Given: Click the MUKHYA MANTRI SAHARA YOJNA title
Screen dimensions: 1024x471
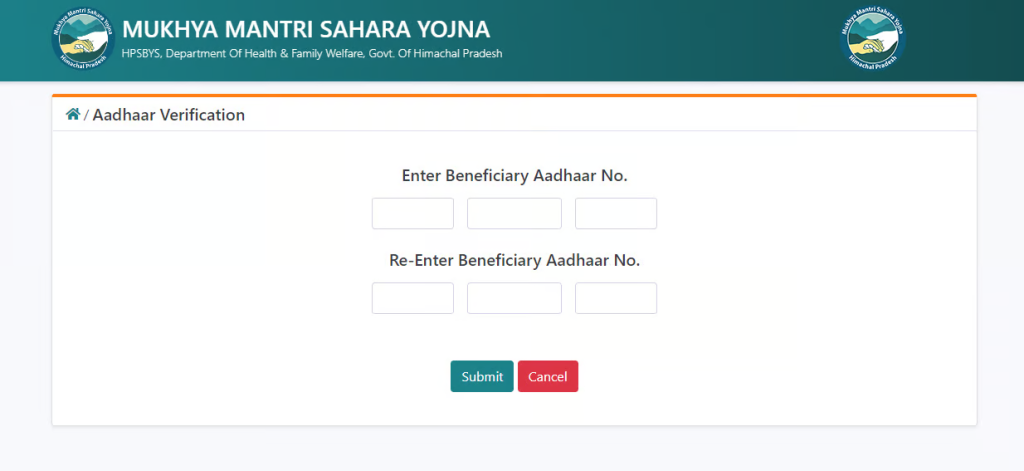Looking at the screenshot, I should pyautogui.click(x=306, y=29).
